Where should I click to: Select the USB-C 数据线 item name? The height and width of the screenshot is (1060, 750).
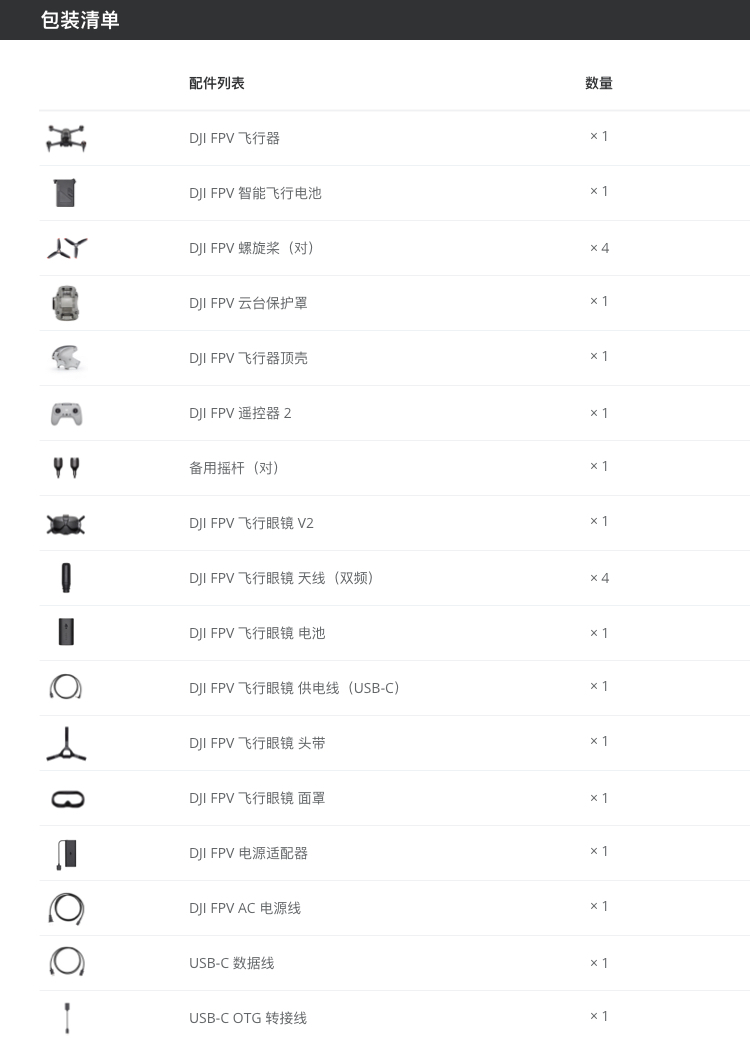pos(232,963)
